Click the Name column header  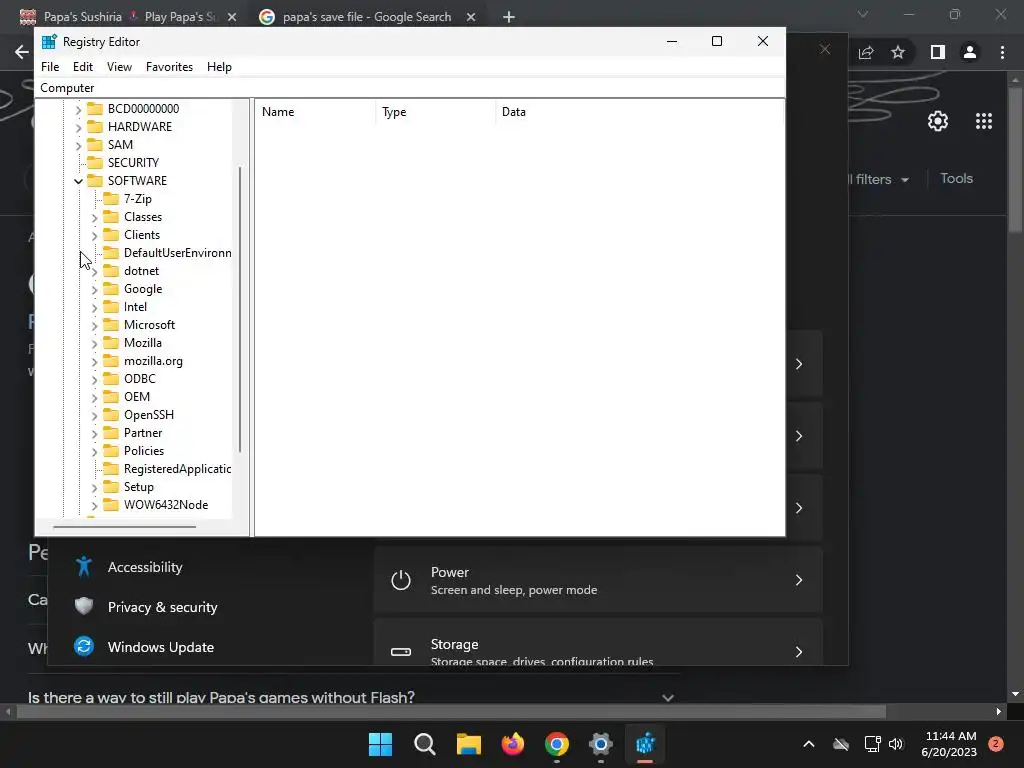pyautogui.click(x=315, y=112)
